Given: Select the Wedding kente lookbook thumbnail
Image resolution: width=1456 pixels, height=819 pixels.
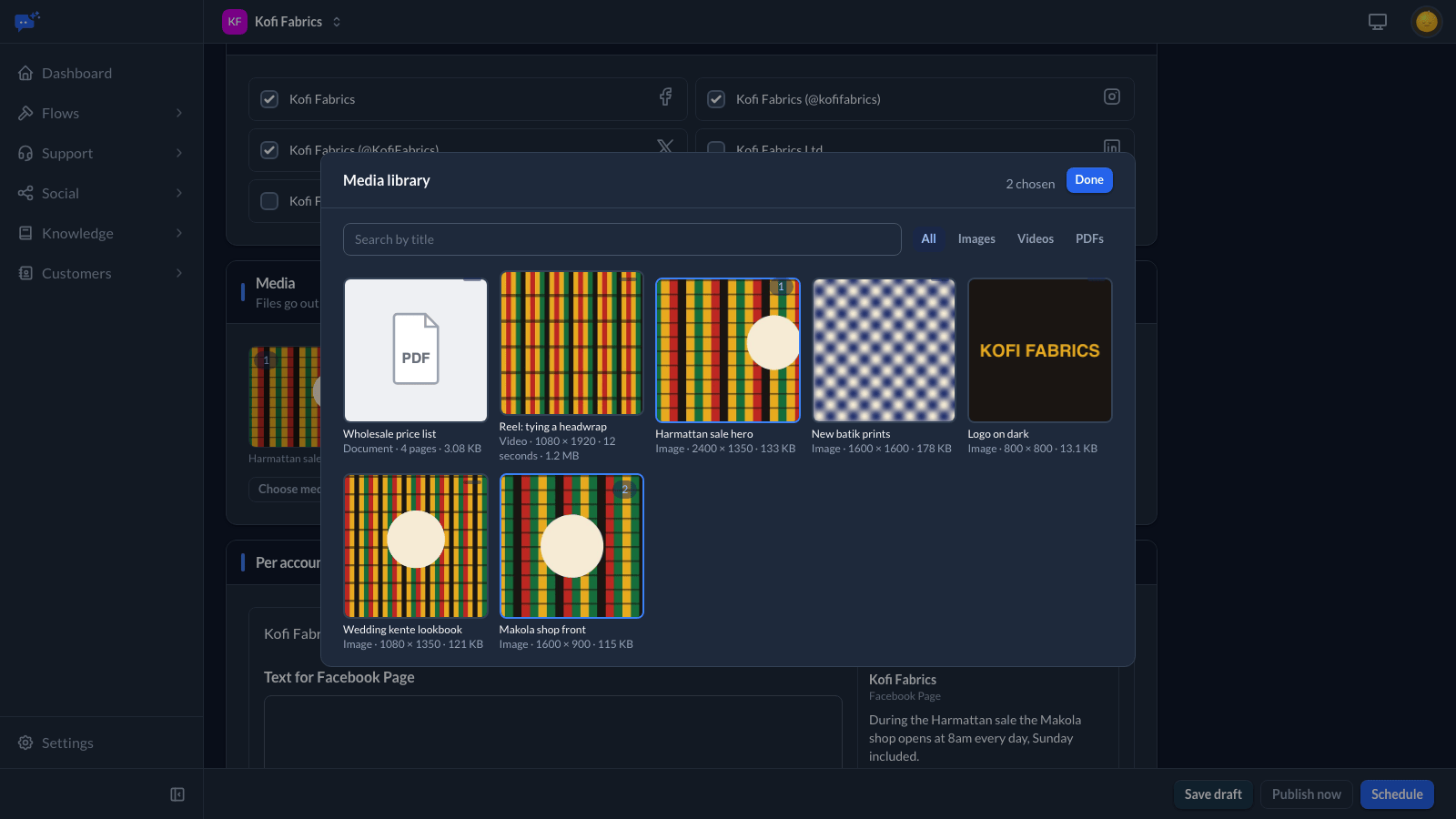Looking at the screenshot, I should 416,546.
